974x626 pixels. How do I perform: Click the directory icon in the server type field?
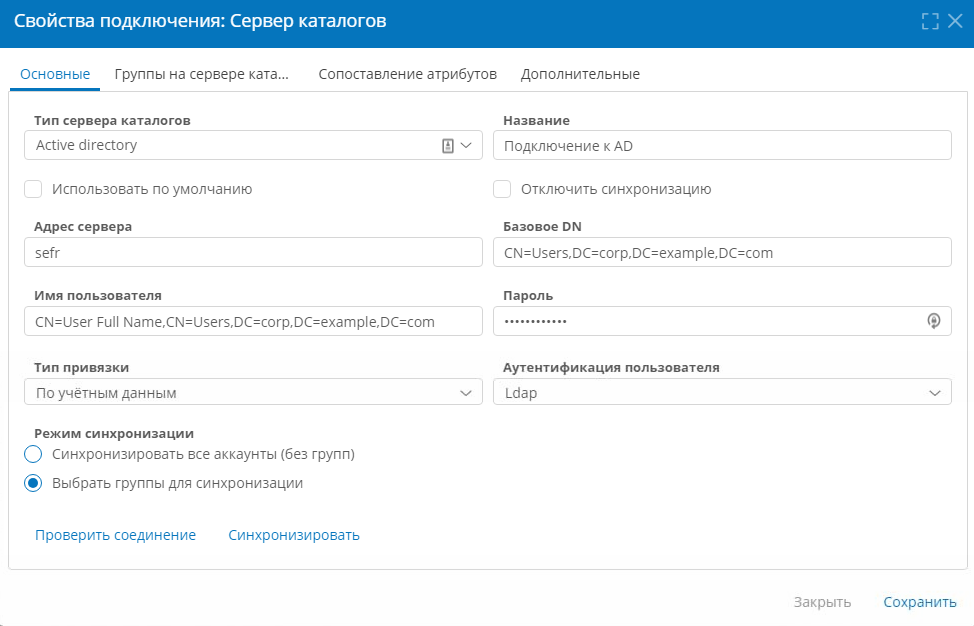[x=448, y=145]
